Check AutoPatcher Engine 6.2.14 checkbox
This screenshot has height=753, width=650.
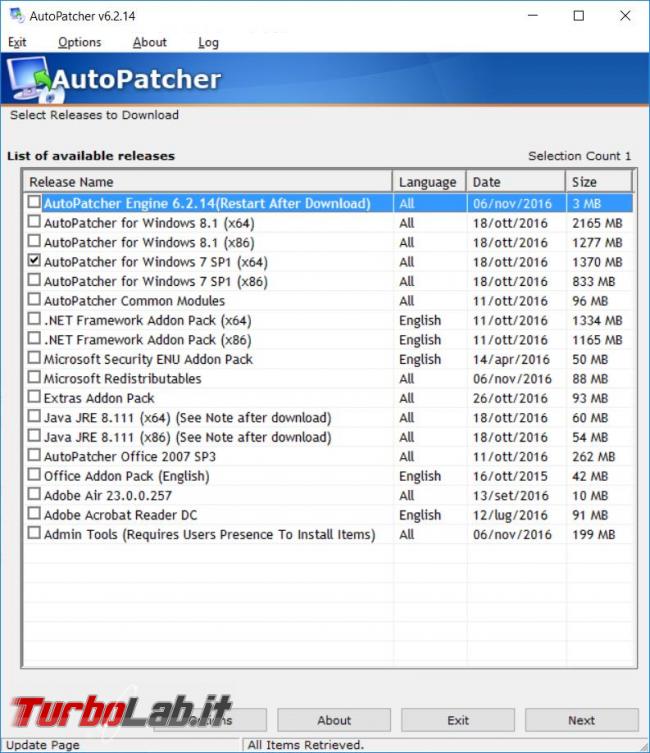pos(34,202)
